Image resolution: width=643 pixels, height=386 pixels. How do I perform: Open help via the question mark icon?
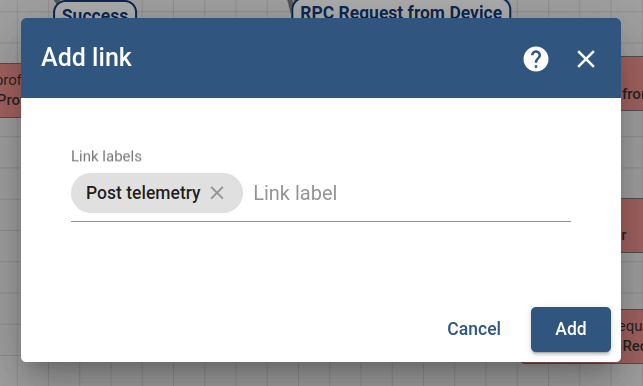click(x=536, y=59)
